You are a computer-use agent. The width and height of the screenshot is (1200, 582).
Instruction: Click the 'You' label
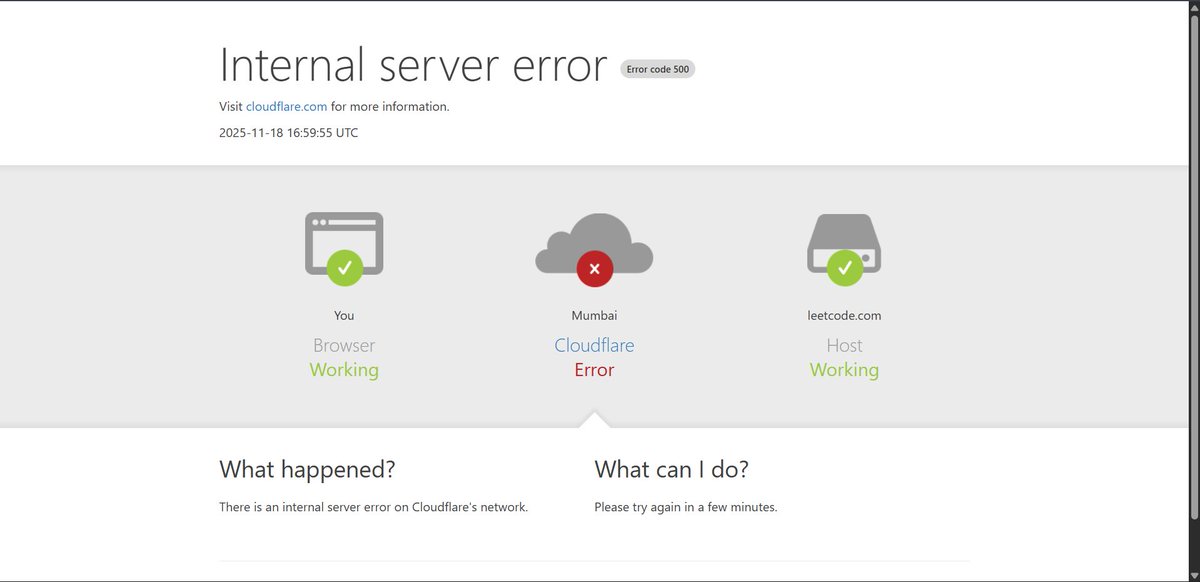pos(344,315)
